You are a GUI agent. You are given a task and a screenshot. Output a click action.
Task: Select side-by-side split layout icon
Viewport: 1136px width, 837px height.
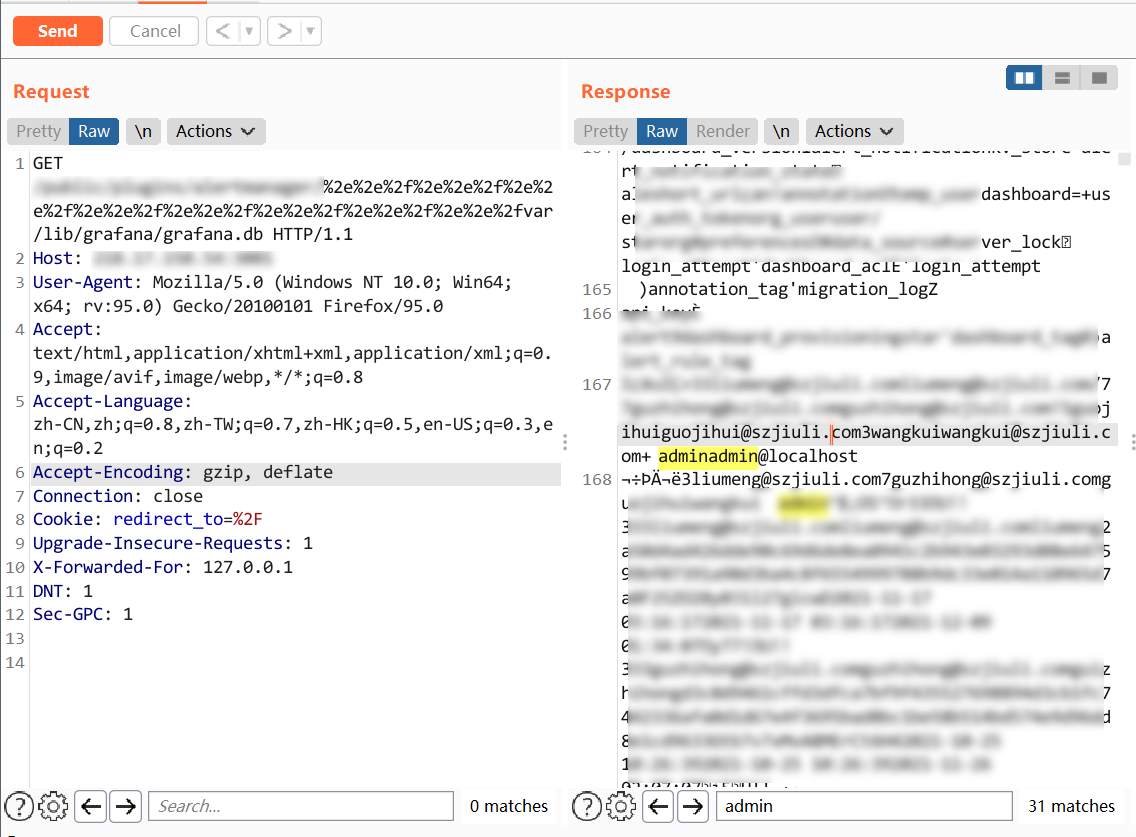pos(1024,78)
